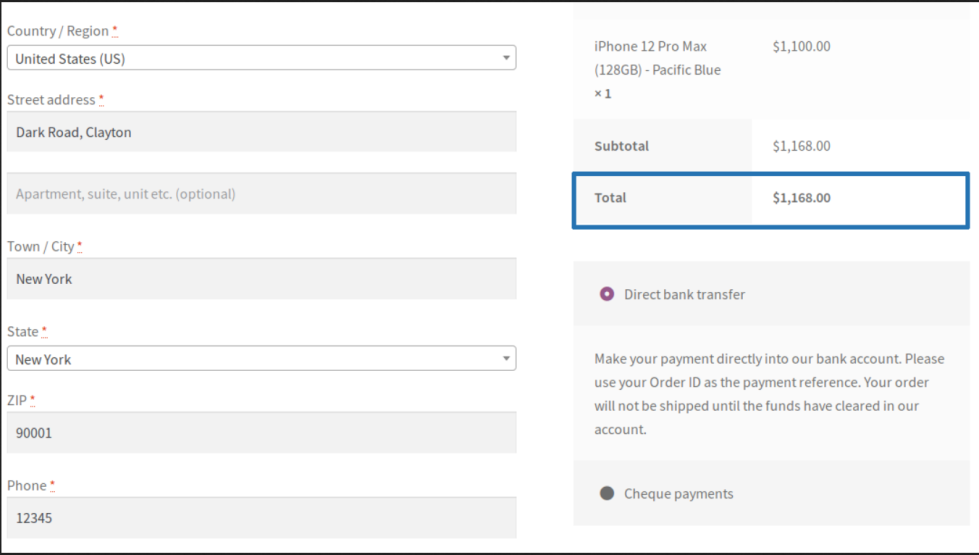Choose the Cheque payments radio option
The height and width of the screenshot is (555, 979).
(606, 493)
